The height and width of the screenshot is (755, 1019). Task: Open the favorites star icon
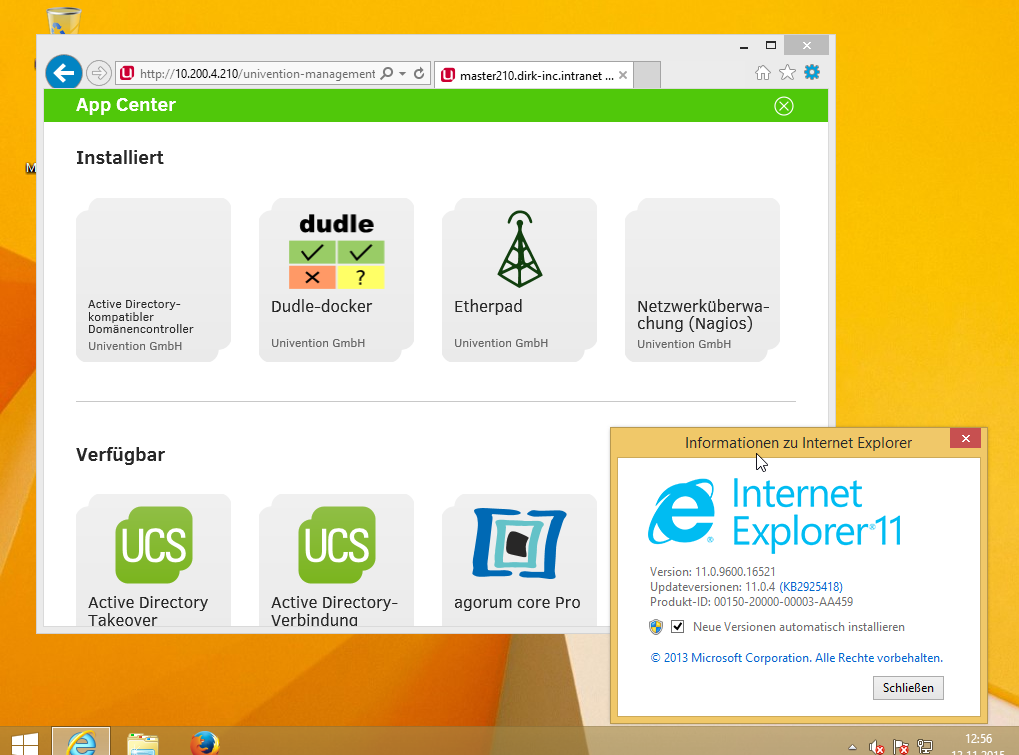click(787, 72)
